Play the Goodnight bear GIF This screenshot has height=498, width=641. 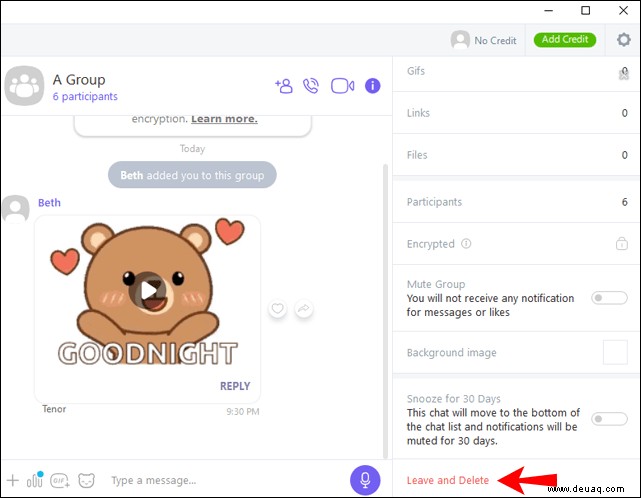click(148, 291)
